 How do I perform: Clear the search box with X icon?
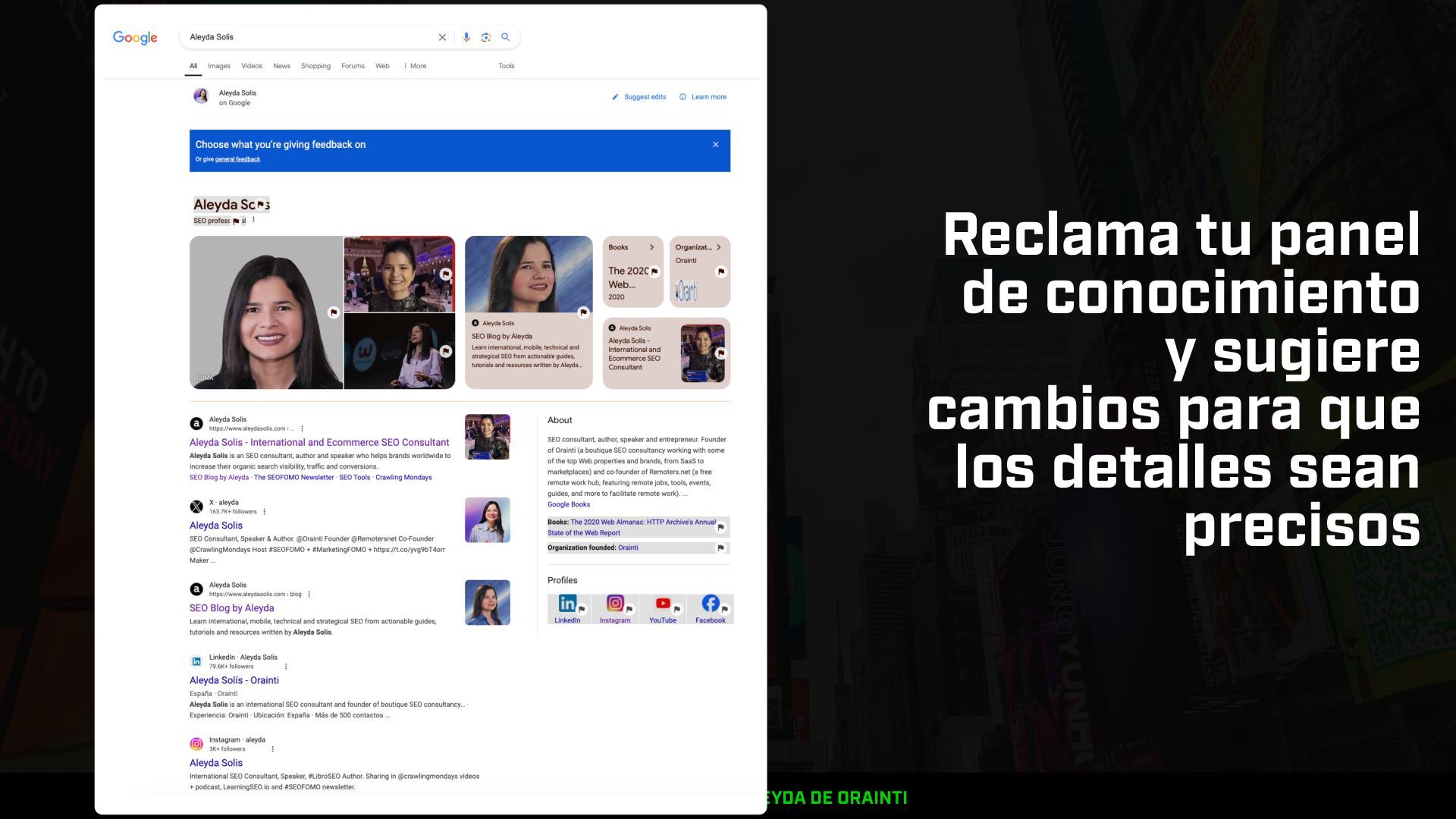[x=442, y=37]
